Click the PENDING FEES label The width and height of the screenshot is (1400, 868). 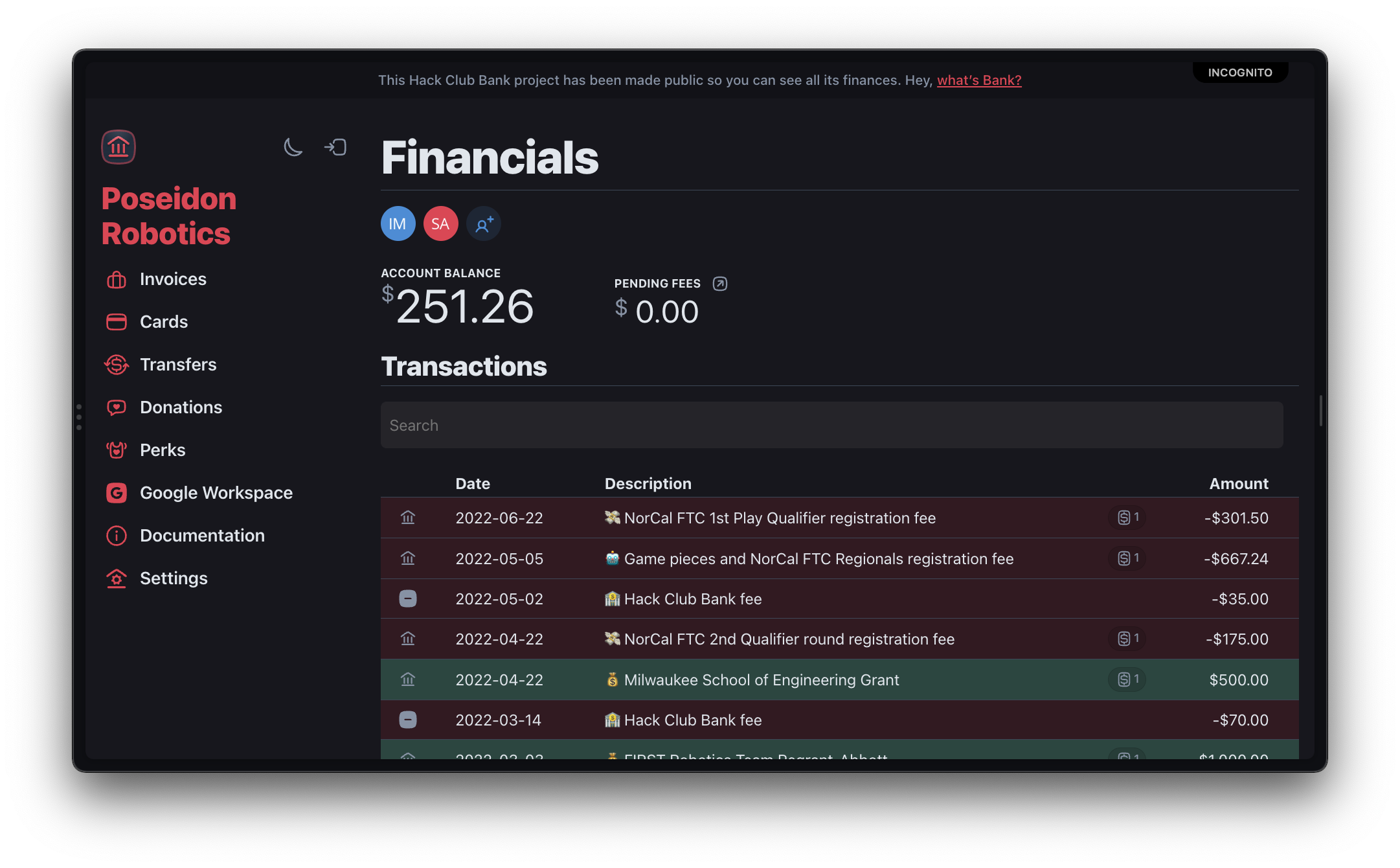tap(657, 284)
